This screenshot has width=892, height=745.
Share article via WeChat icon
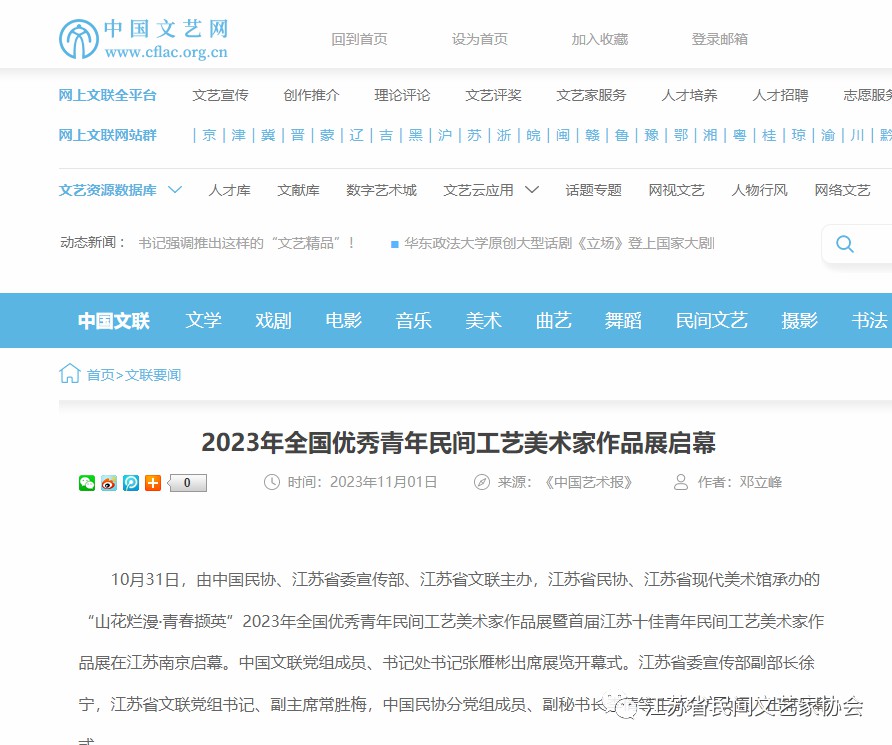click(87, 483)
